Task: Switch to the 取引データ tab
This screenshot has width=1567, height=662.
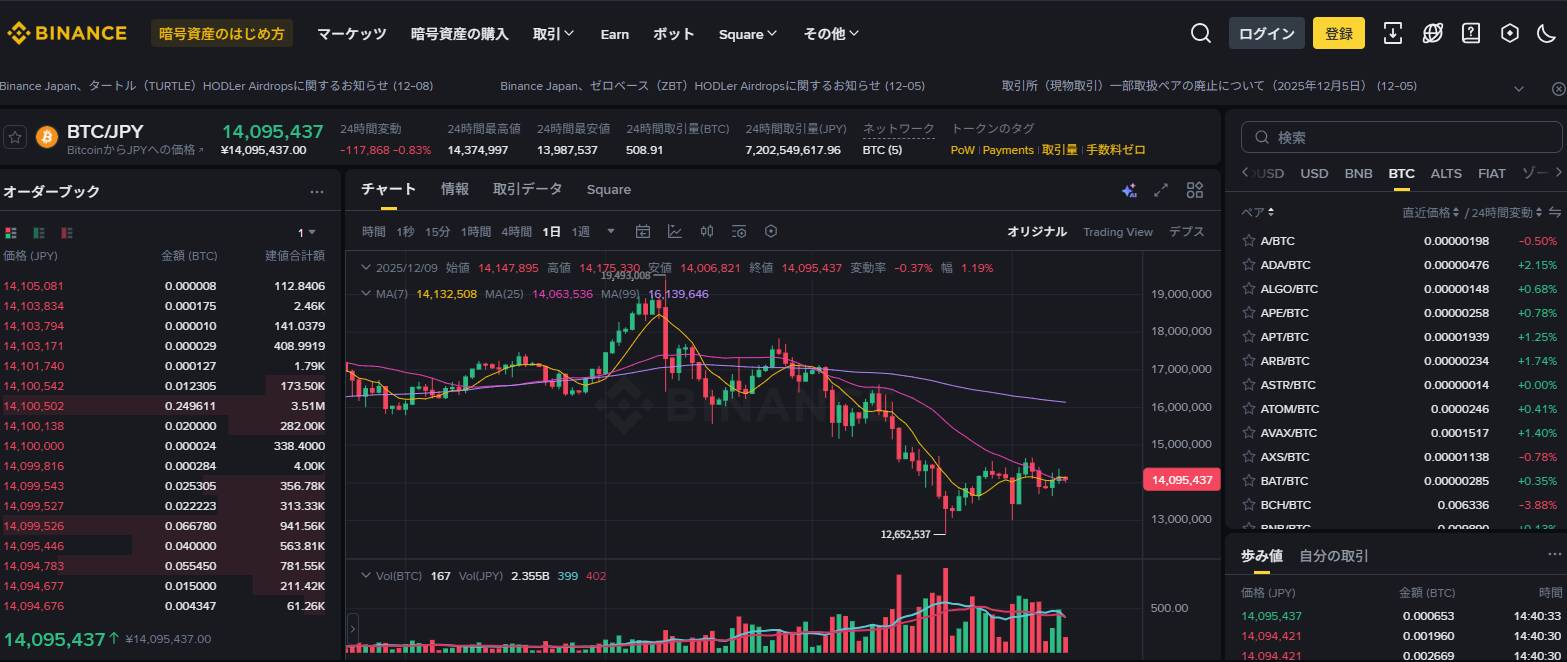Action: [527, 189]
